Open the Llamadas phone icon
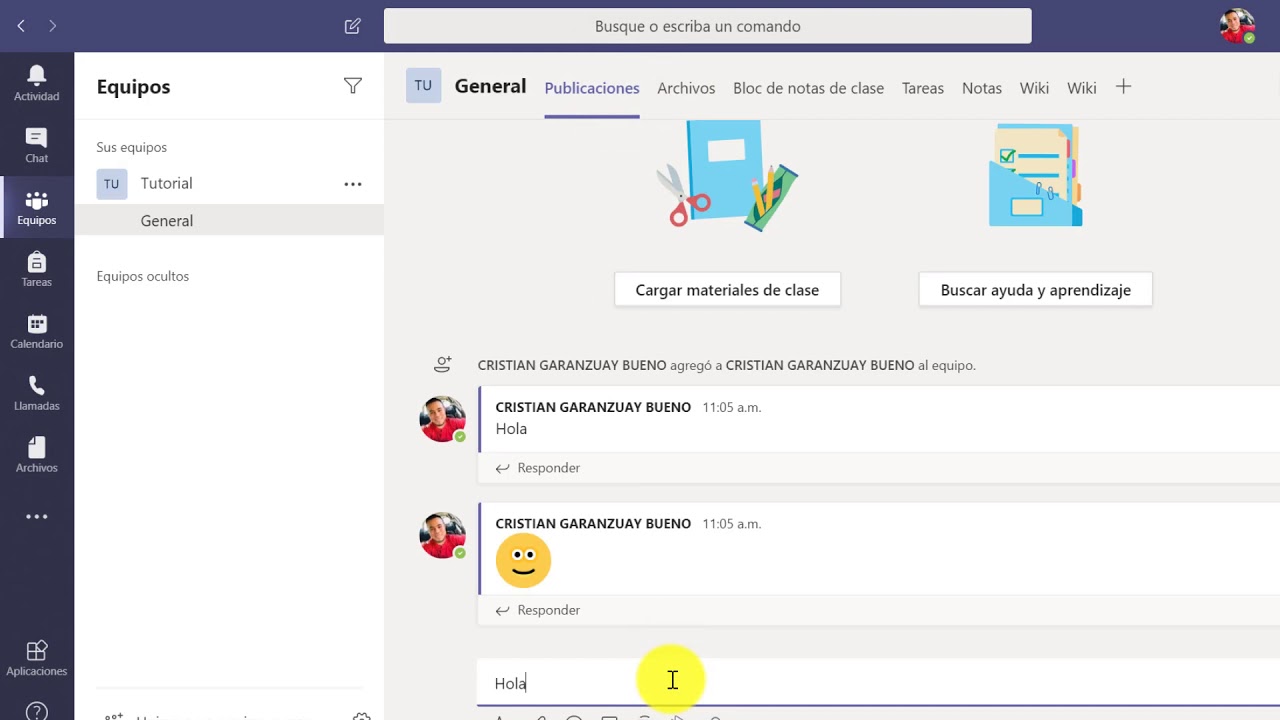This screenshot has width=1280, height=720. pos(36,393)
